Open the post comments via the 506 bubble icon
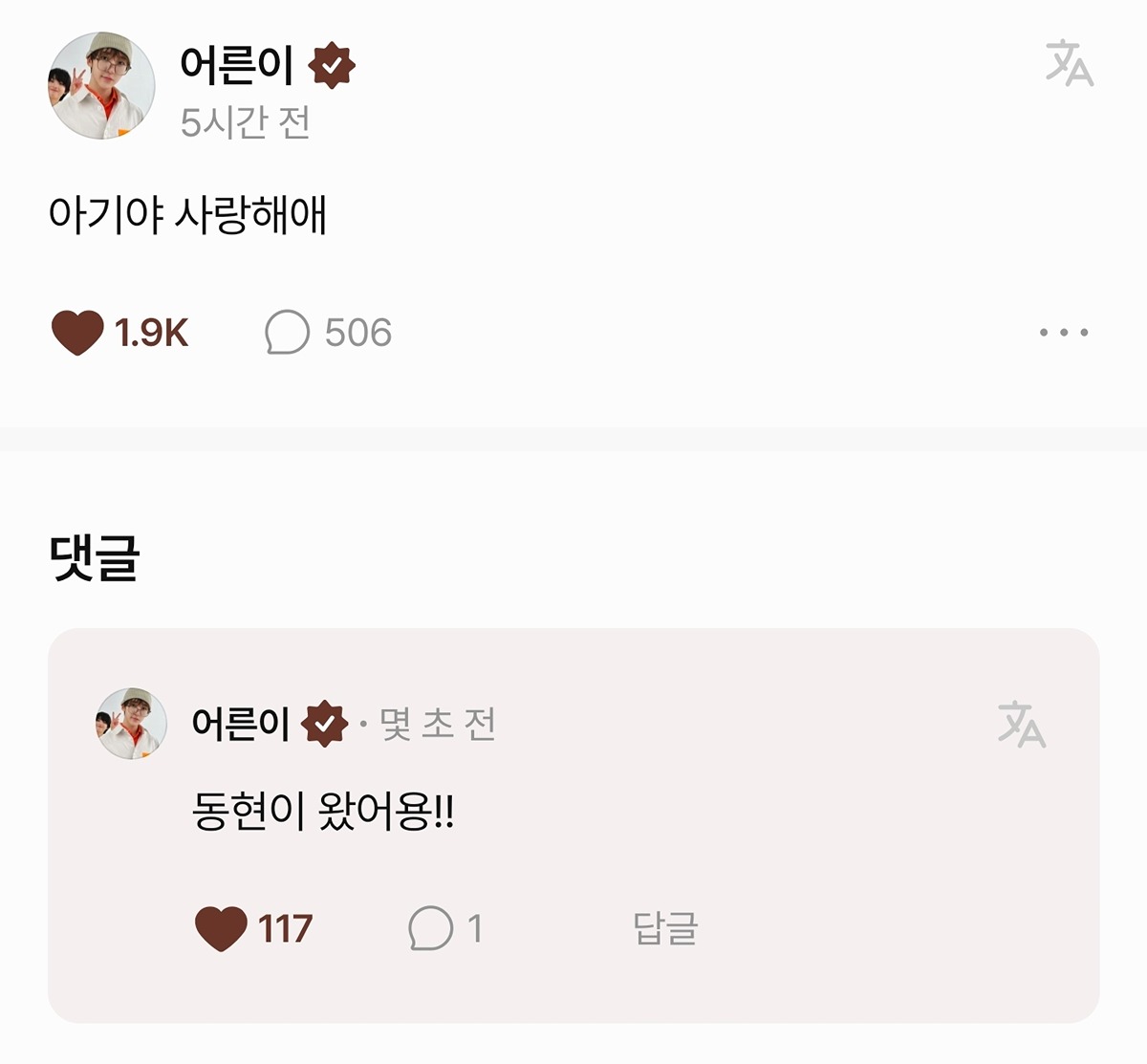Viewport: 1147px width, 1064px height. pos(287,333)
